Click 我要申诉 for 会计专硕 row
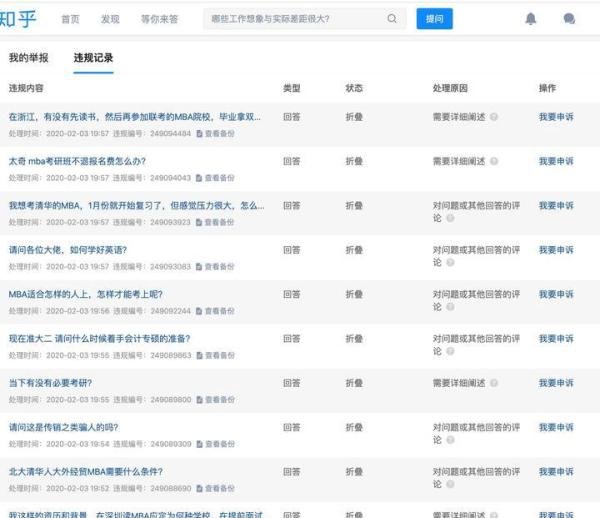The image size is (600, 518). (x=556, y=339)
